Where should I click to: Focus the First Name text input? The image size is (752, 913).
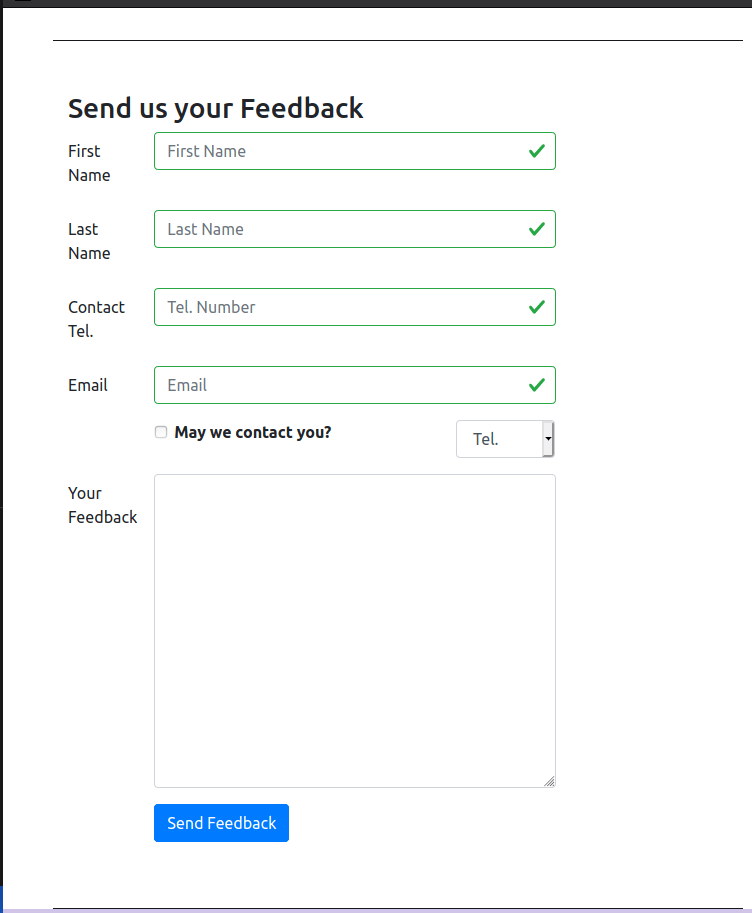[x=340, y=151]
